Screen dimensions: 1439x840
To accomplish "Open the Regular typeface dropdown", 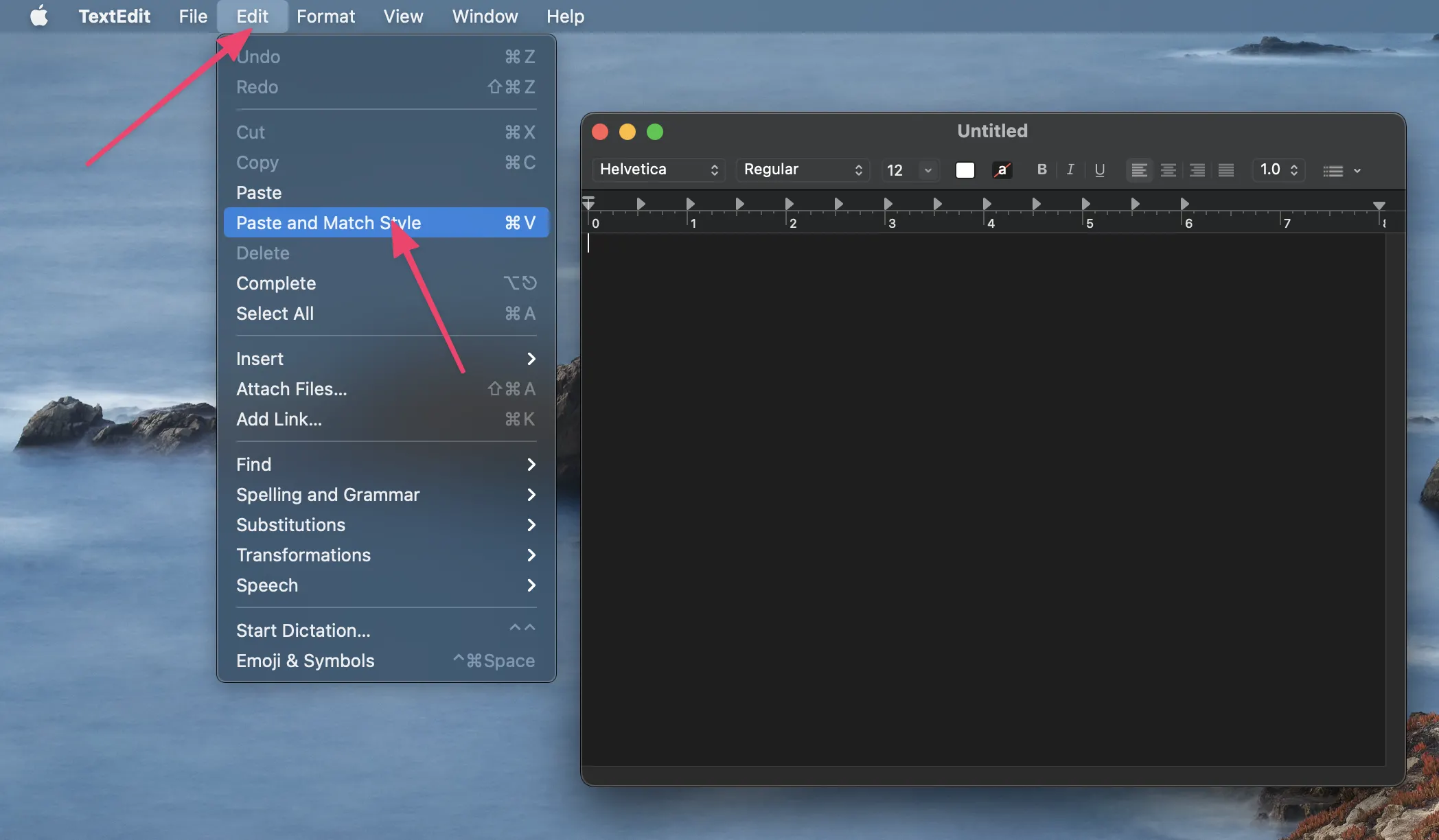I will click(803, 170).
